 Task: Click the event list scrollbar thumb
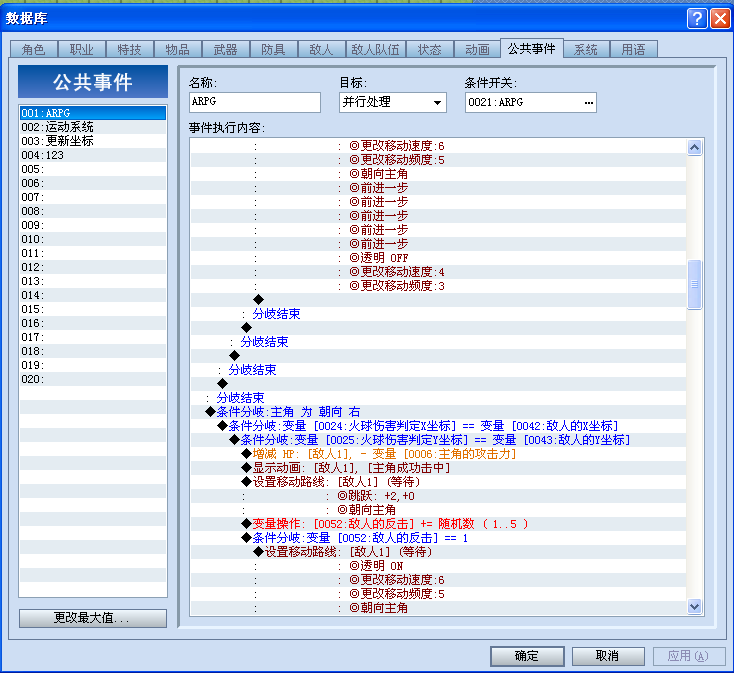coord(695,284)
